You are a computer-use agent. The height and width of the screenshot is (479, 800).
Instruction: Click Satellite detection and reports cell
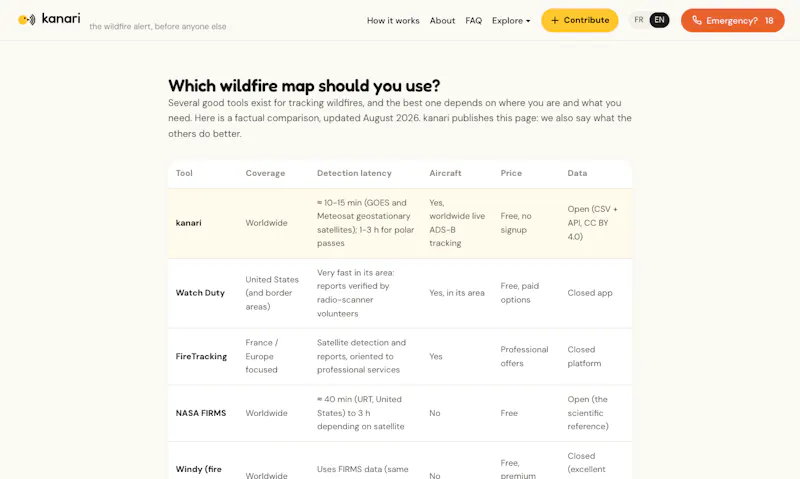(x=361, y=356)
